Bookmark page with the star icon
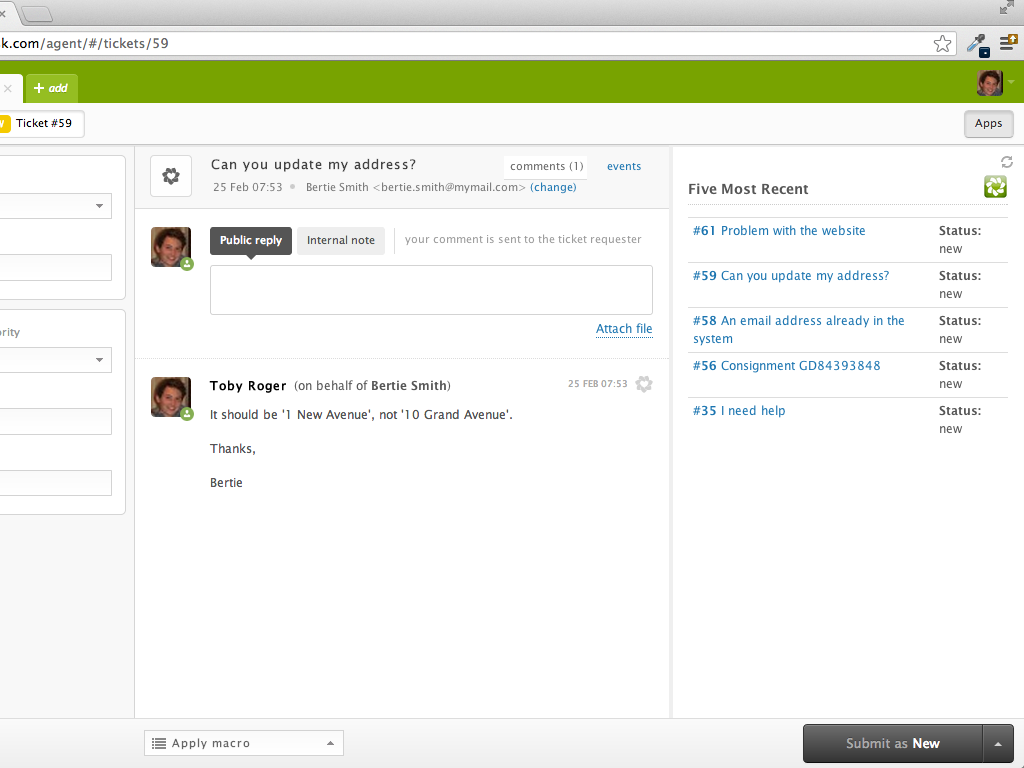 tap(942, 43)
